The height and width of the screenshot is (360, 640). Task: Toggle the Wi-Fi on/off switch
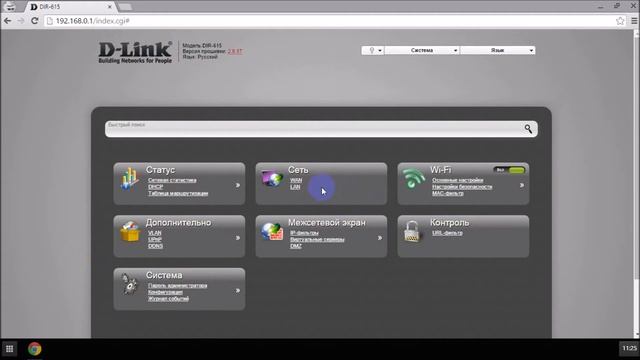509,170
